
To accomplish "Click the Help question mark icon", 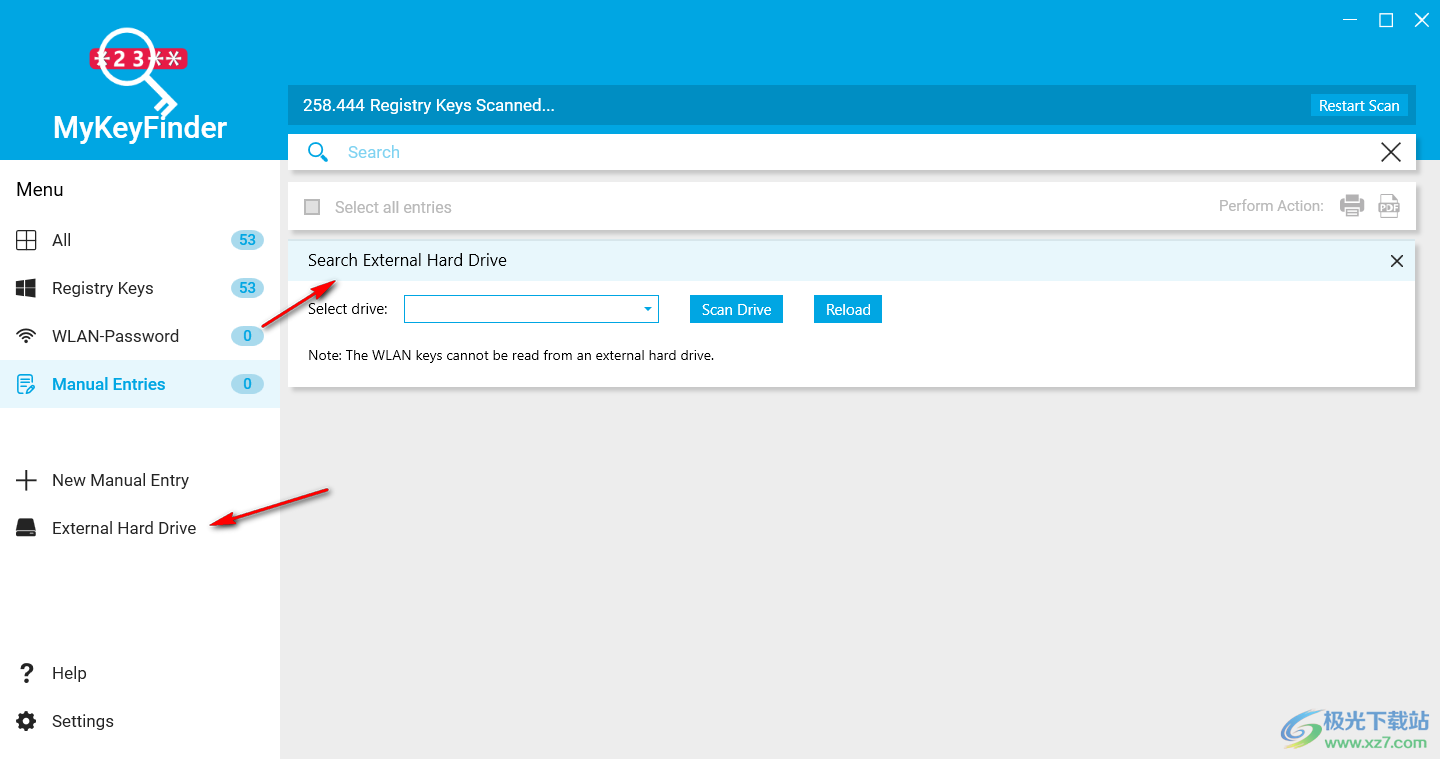I will click(27, 673).
